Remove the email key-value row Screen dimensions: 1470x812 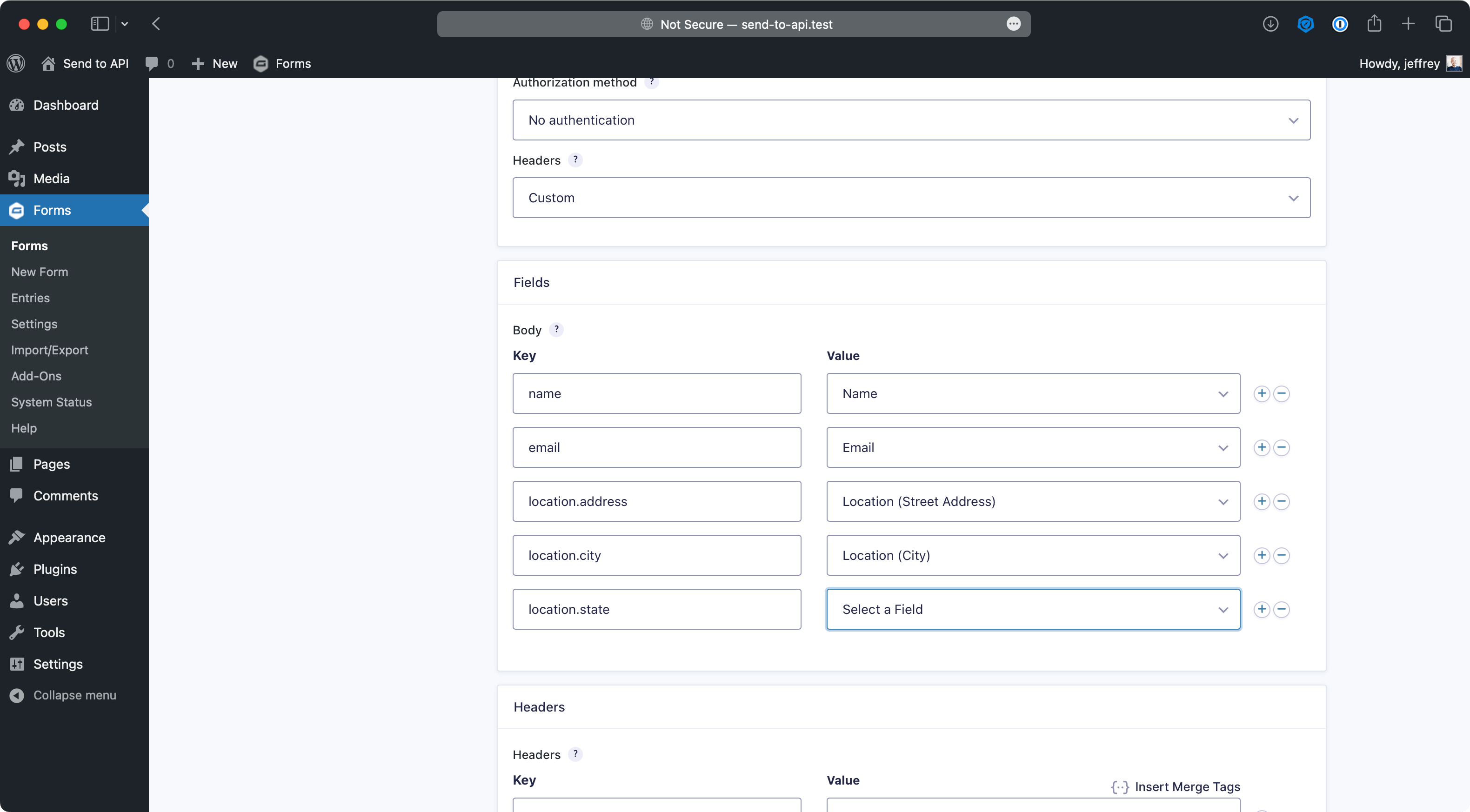click(x=1281, y=447)
